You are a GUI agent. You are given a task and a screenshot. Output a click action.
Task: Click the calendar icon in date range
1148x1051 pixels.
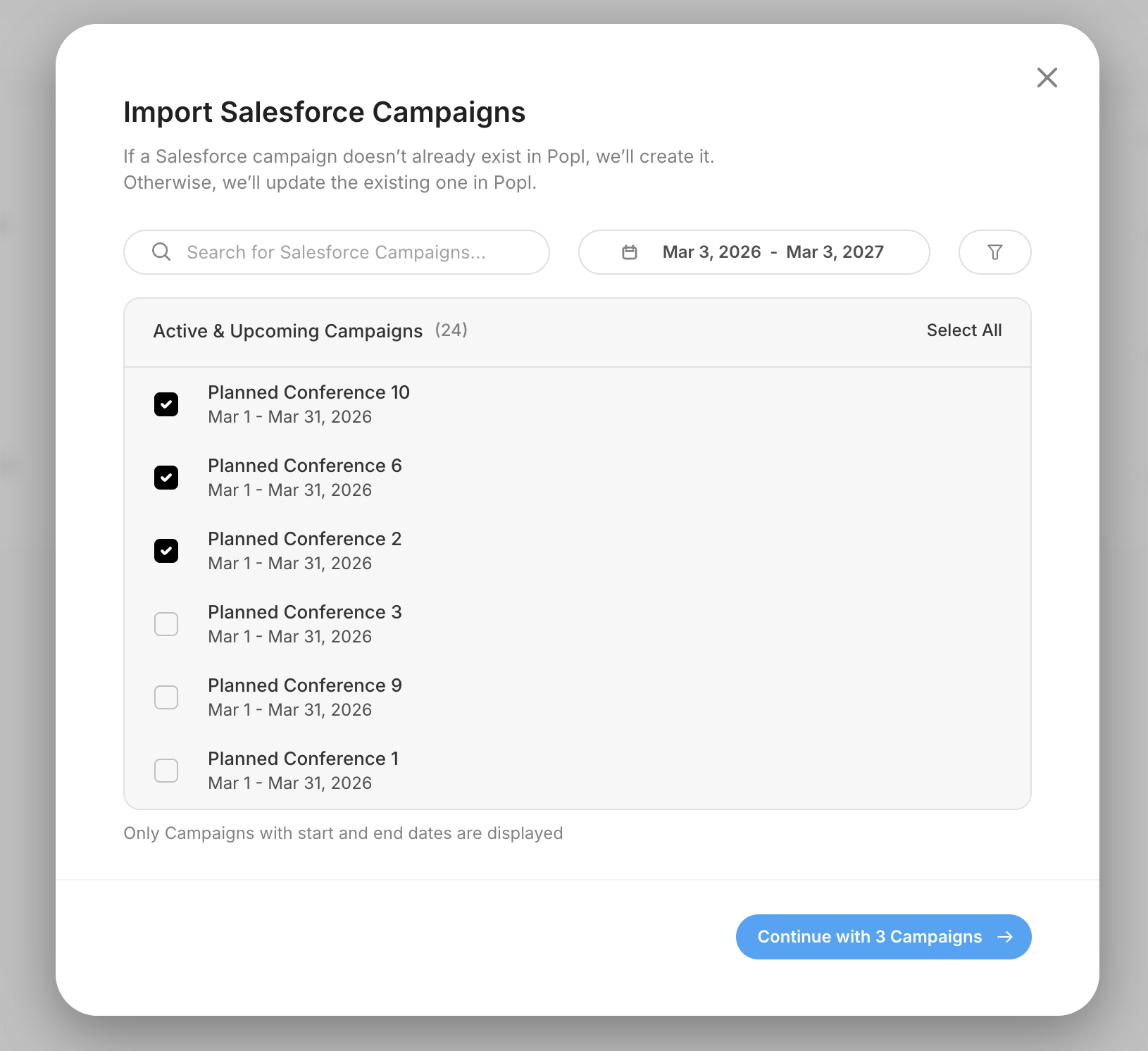(630, 252)
